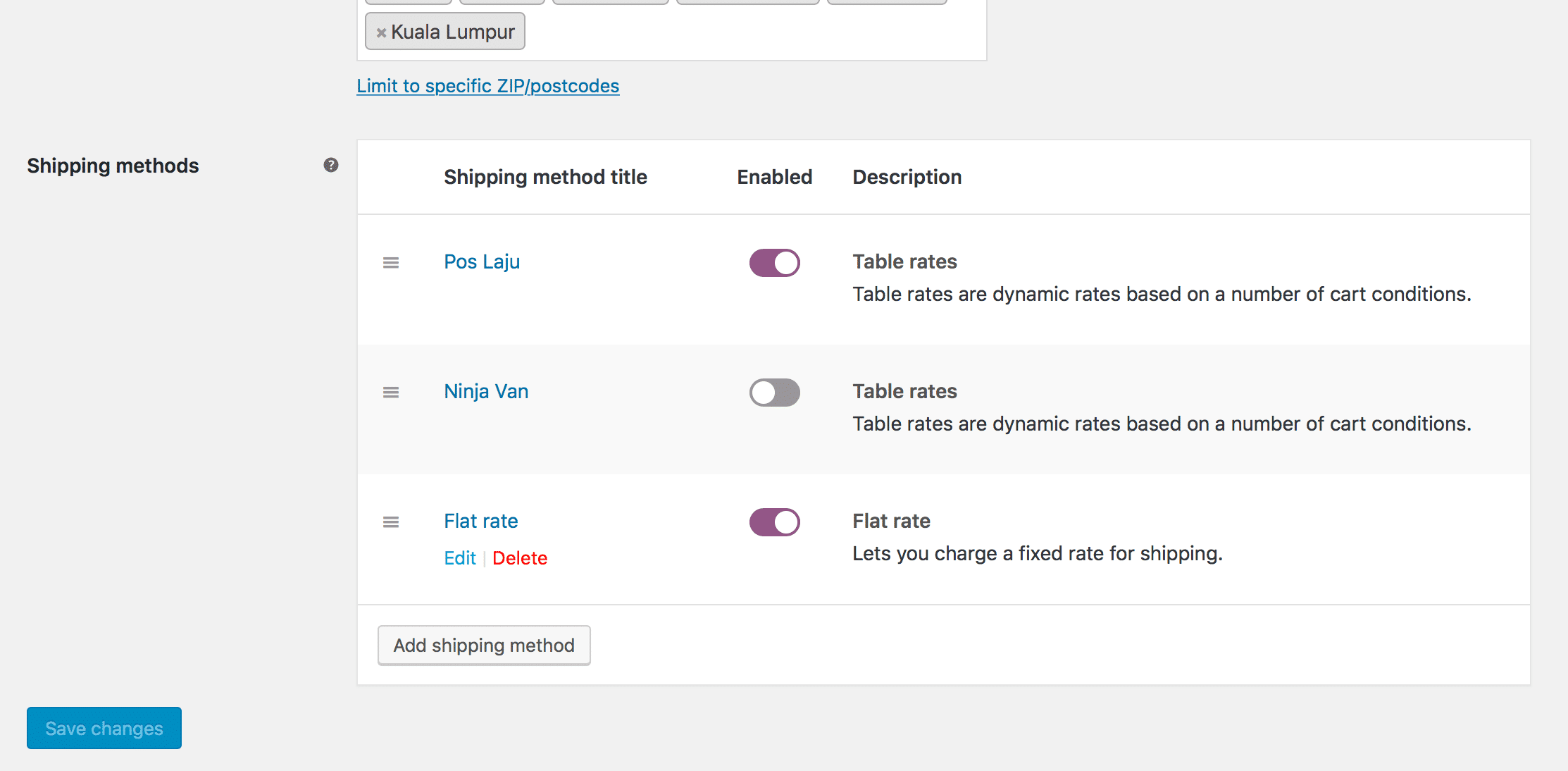Delete the Flat rate shipping method
This screenshot has height=771, width=1568.
(x=519, y=558)
